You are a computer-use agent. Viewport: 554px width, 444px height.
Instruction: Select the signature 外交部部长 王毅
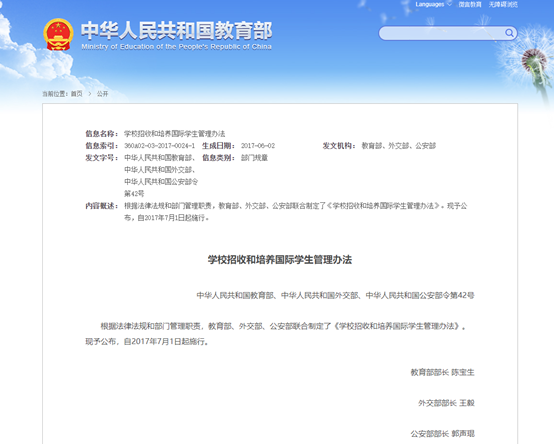coord(446,403)
